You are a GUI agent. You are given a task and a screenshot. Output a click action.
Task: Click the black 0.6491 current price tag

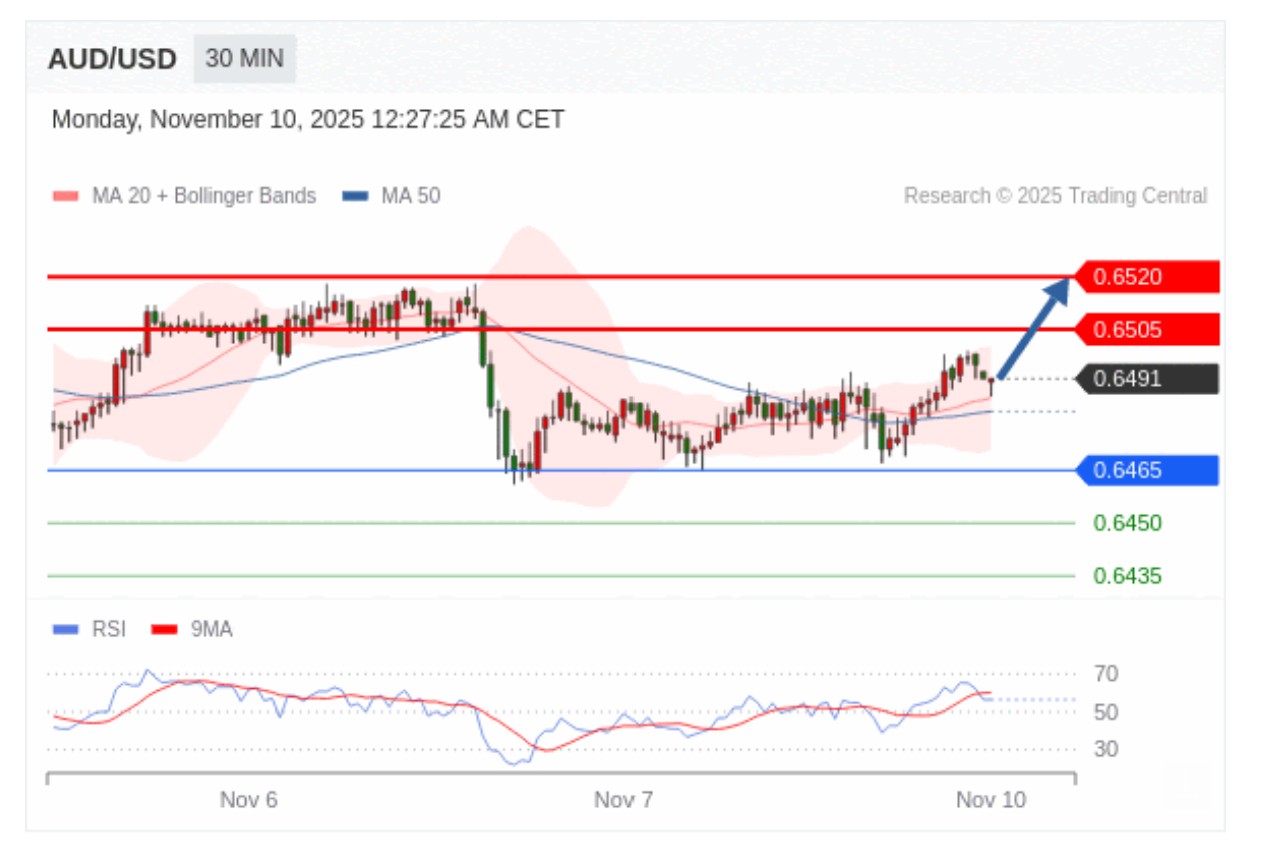1147,379
